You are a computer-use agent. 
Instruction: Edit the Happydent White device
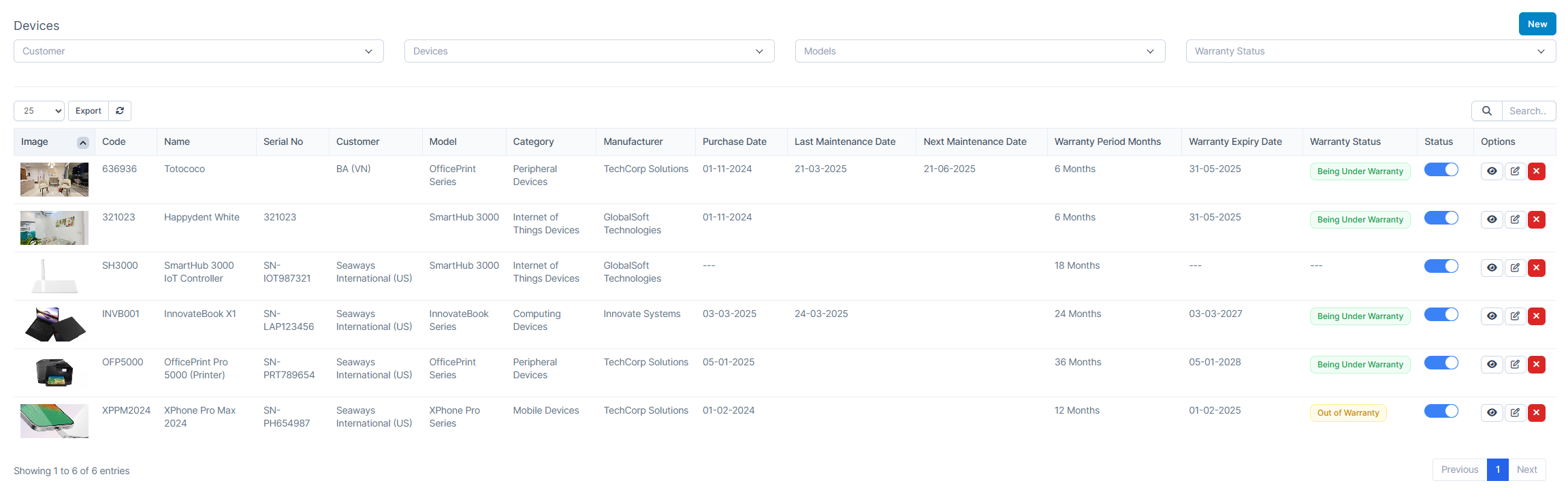(1515, 220)
